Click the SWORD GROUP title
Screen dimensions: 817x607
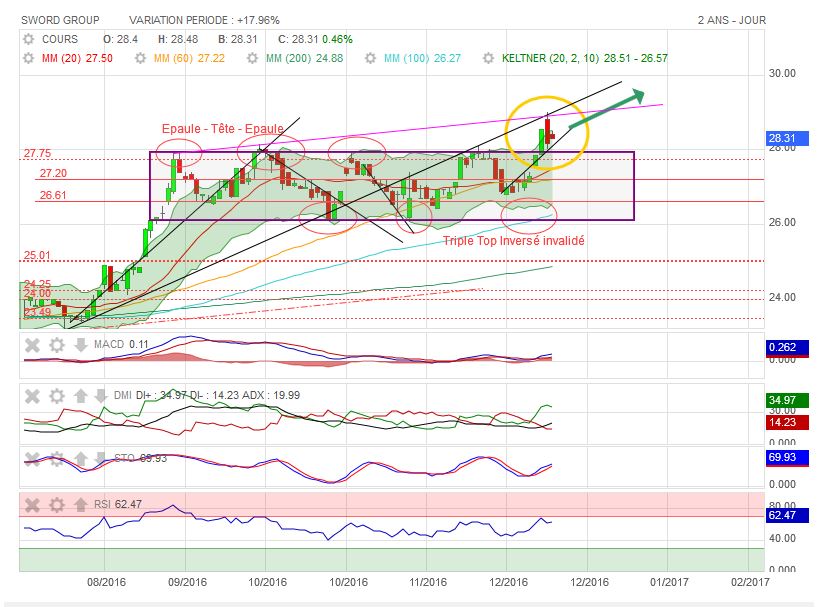click(60, 20)
